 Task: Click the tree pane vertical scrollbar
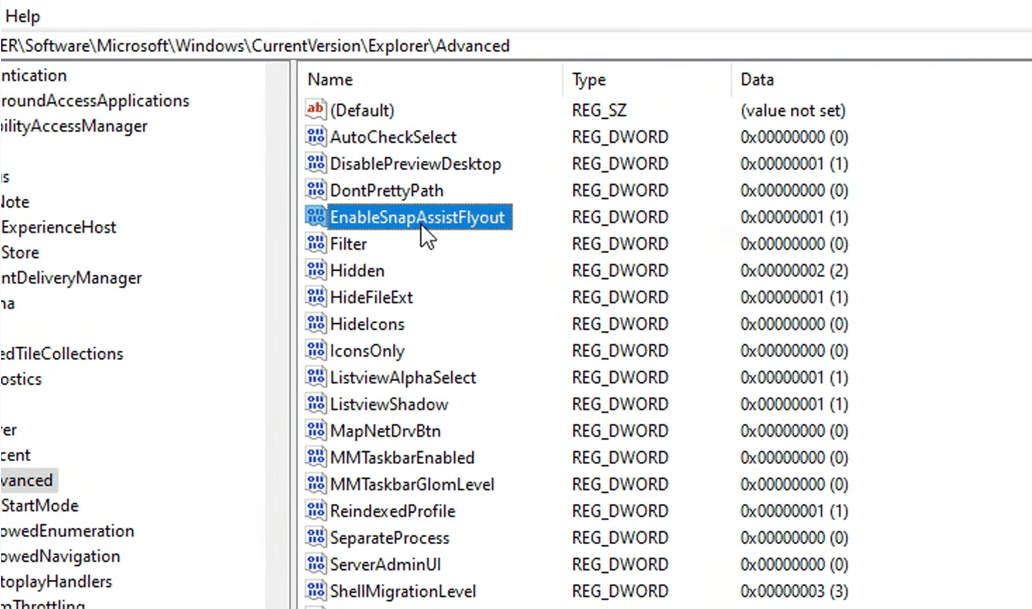275,334
